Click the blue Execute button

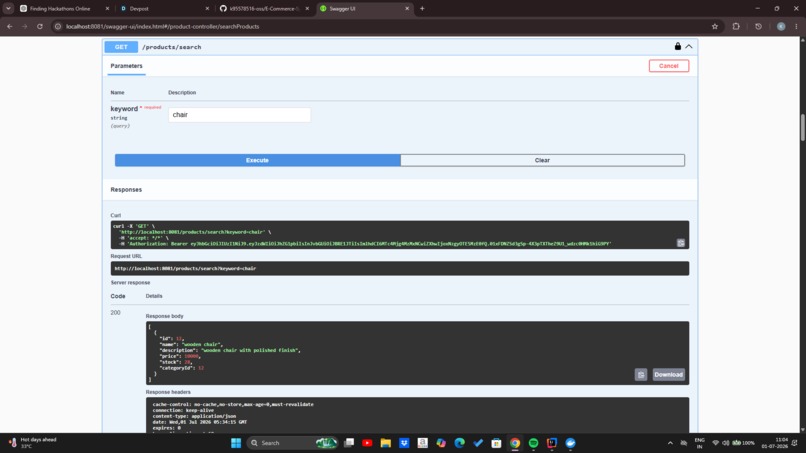coord(258,160)
